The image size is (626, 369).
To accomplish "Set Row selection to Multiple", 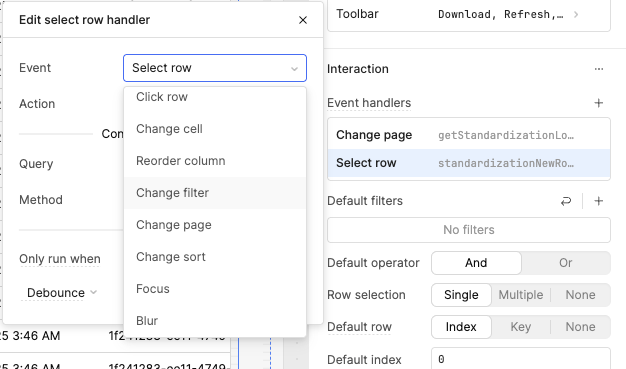I will click(521, 295).
